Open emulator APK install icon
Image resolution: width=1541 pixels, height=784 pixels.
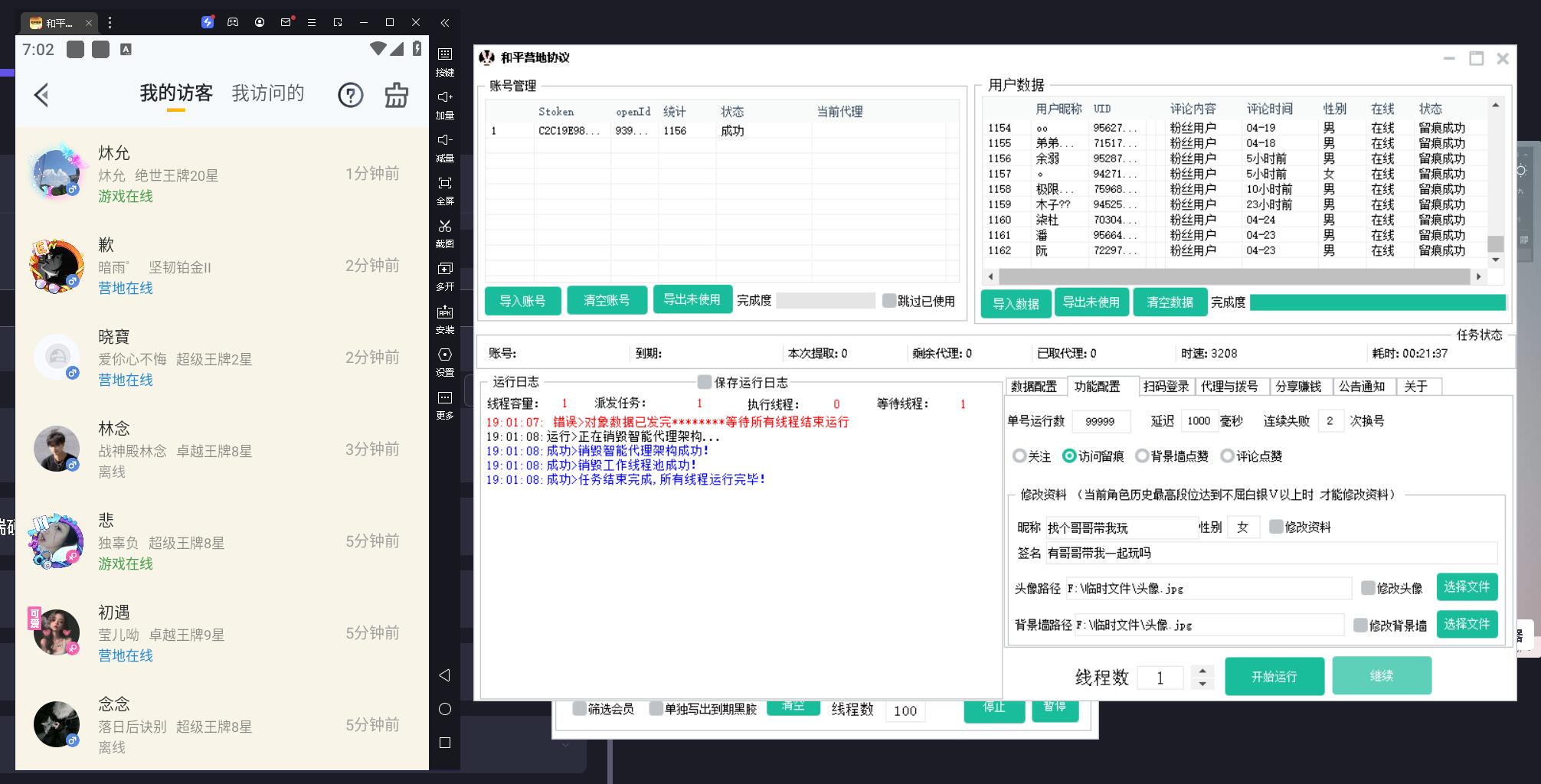coord(444,312)
